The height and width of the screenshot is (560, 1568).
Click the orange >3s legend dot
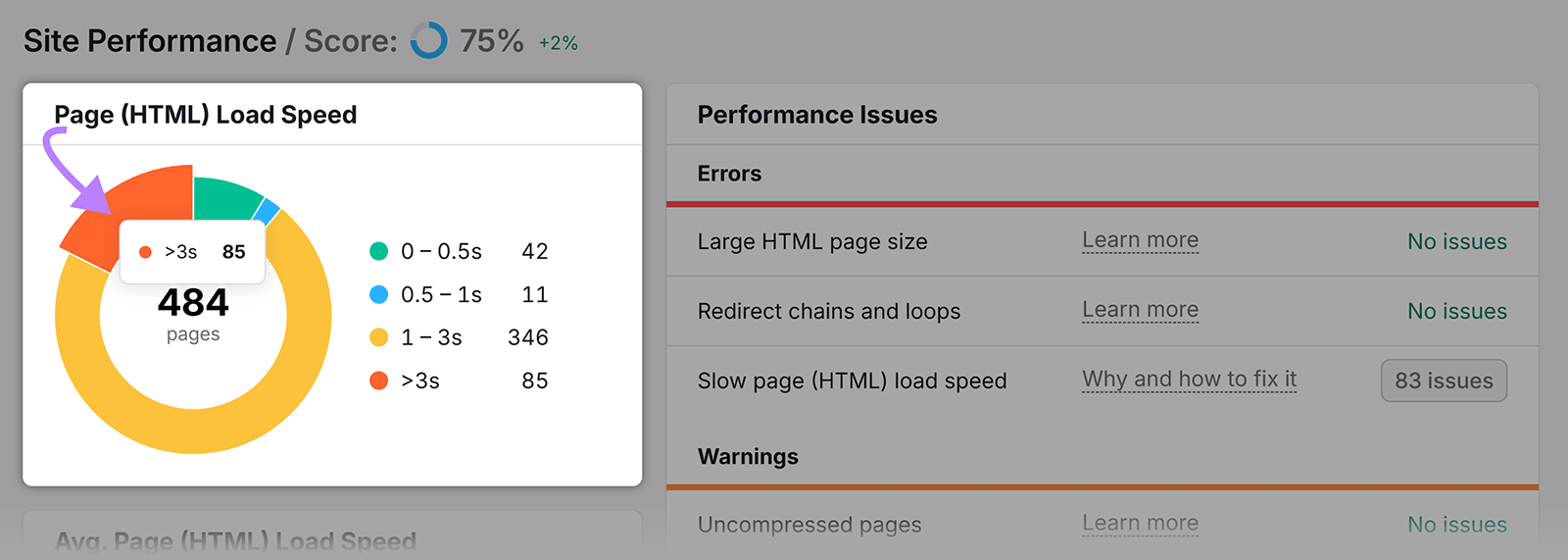point(379,381)
